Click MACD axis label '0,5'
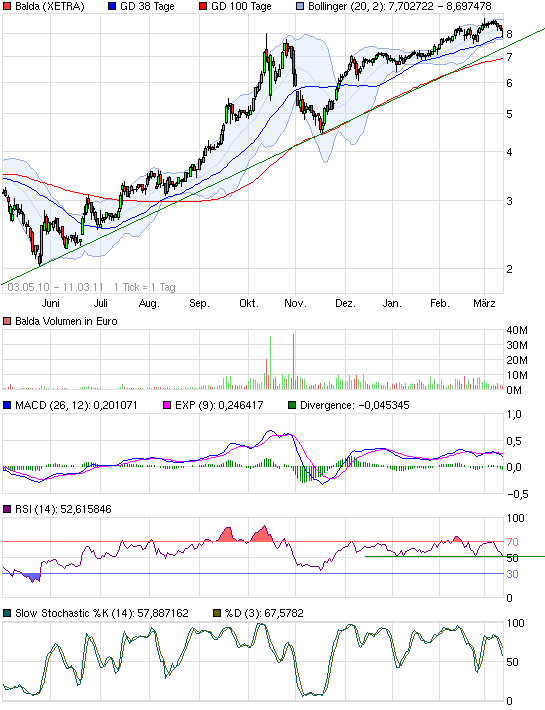The width and height of the screenshot is (545, 710). pyautogui.click(x=514, y=441)
